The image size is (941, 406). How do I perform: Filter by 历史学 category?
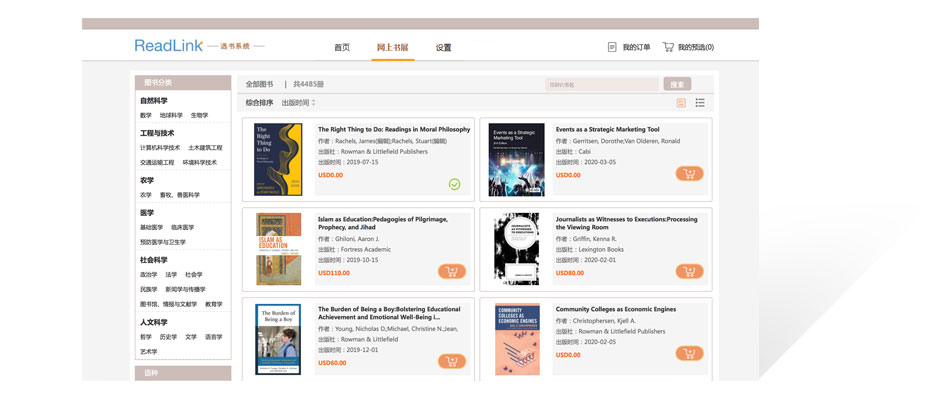click(x=168, y=337)
